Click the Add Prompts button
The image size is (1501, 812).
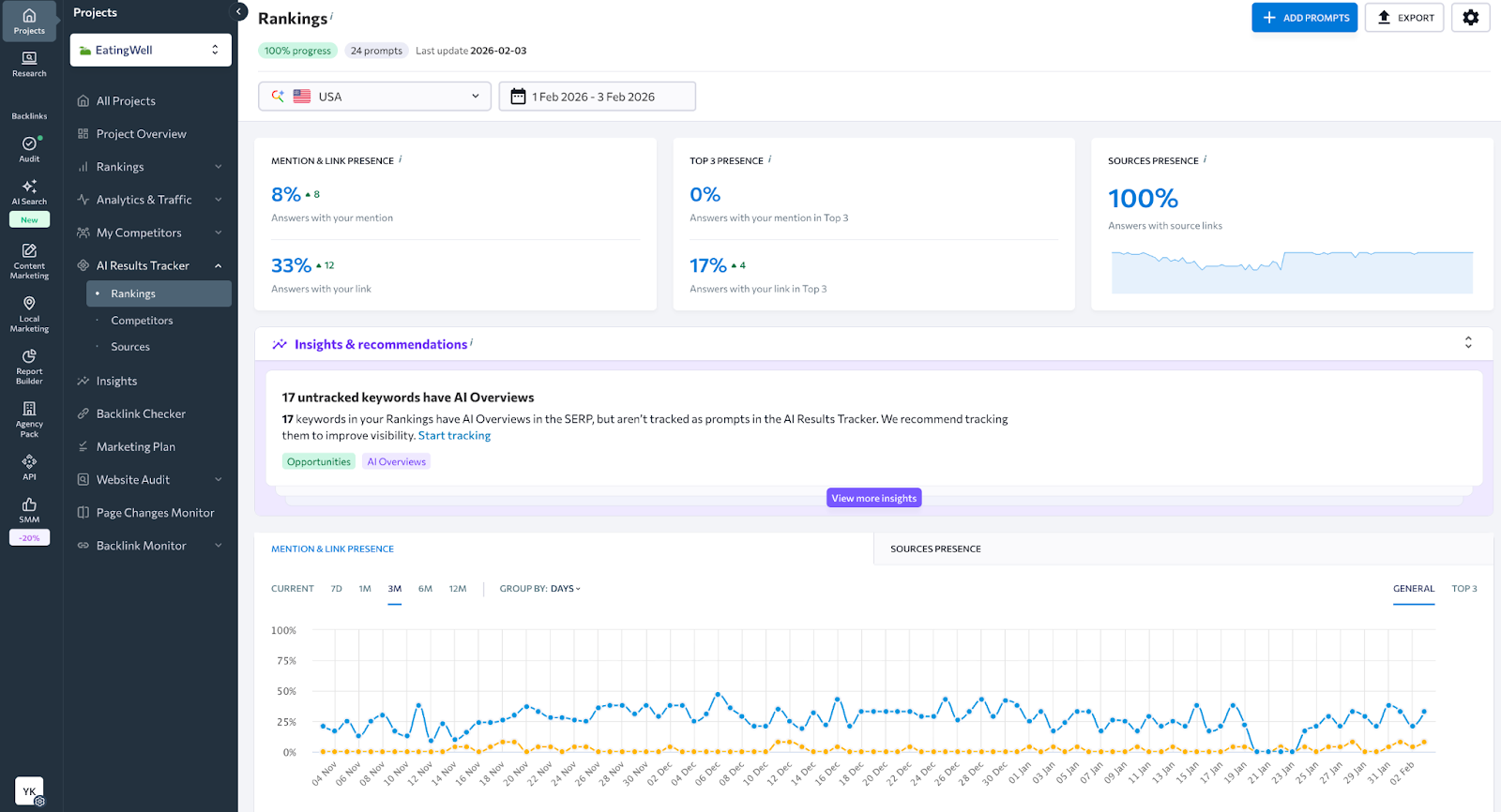1304,18
